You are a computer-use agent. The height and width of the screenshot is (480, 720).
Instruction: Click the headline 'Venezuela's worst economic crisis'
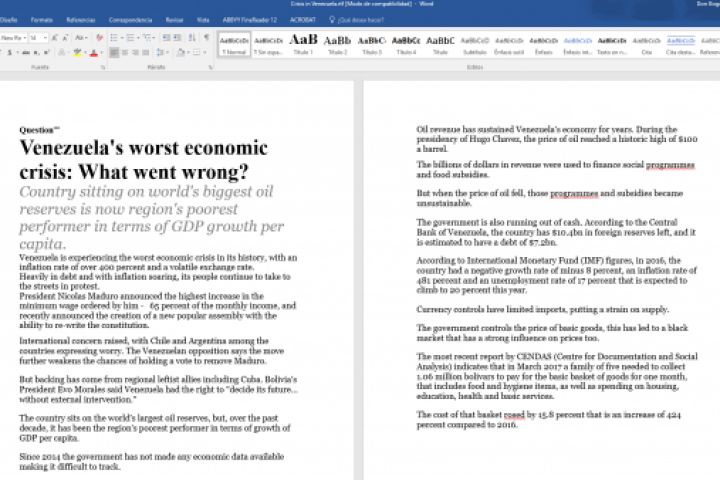(x=143, y=160)
